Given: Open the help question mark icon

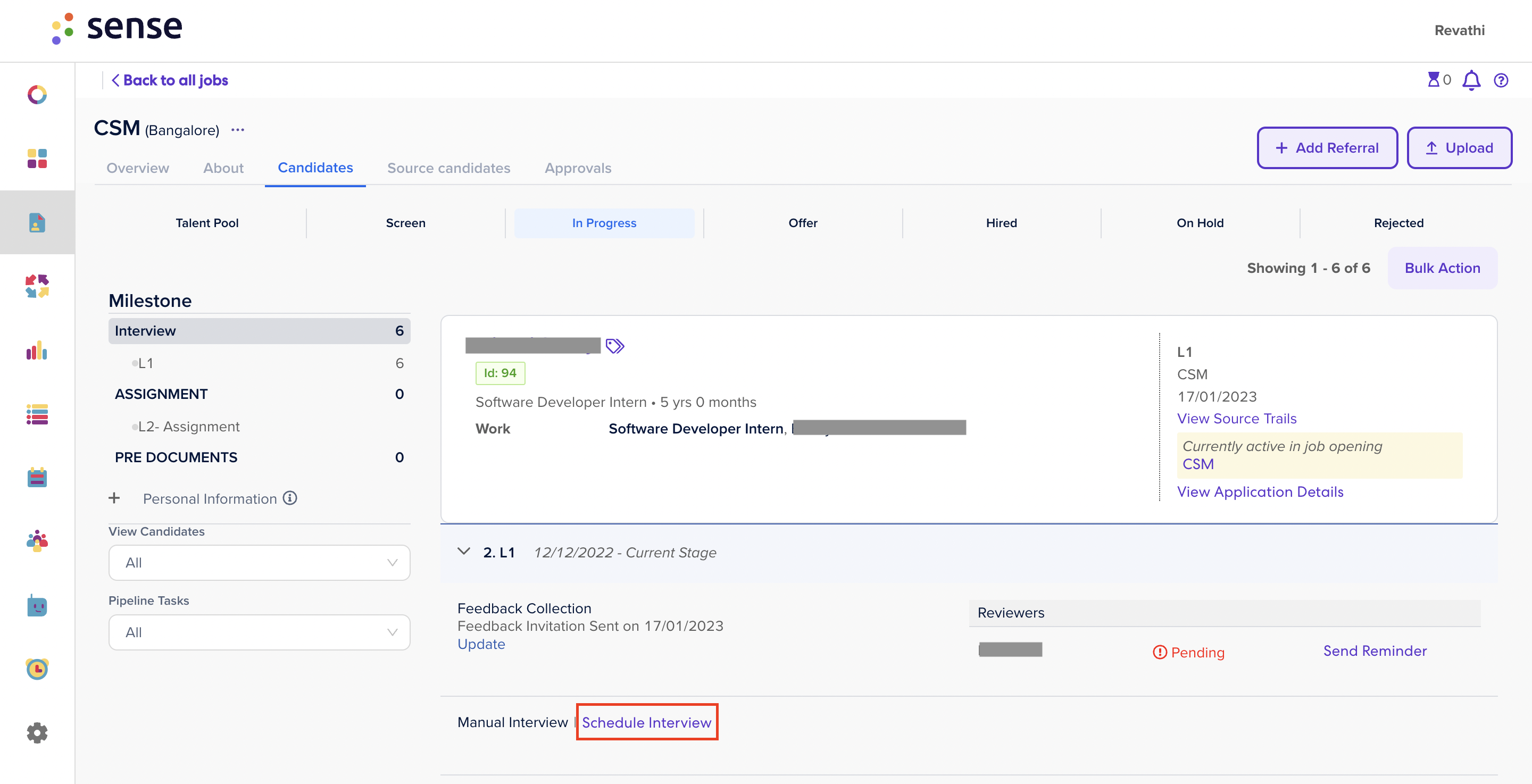Looking at the screenshot, I should tap(1501, 80).
